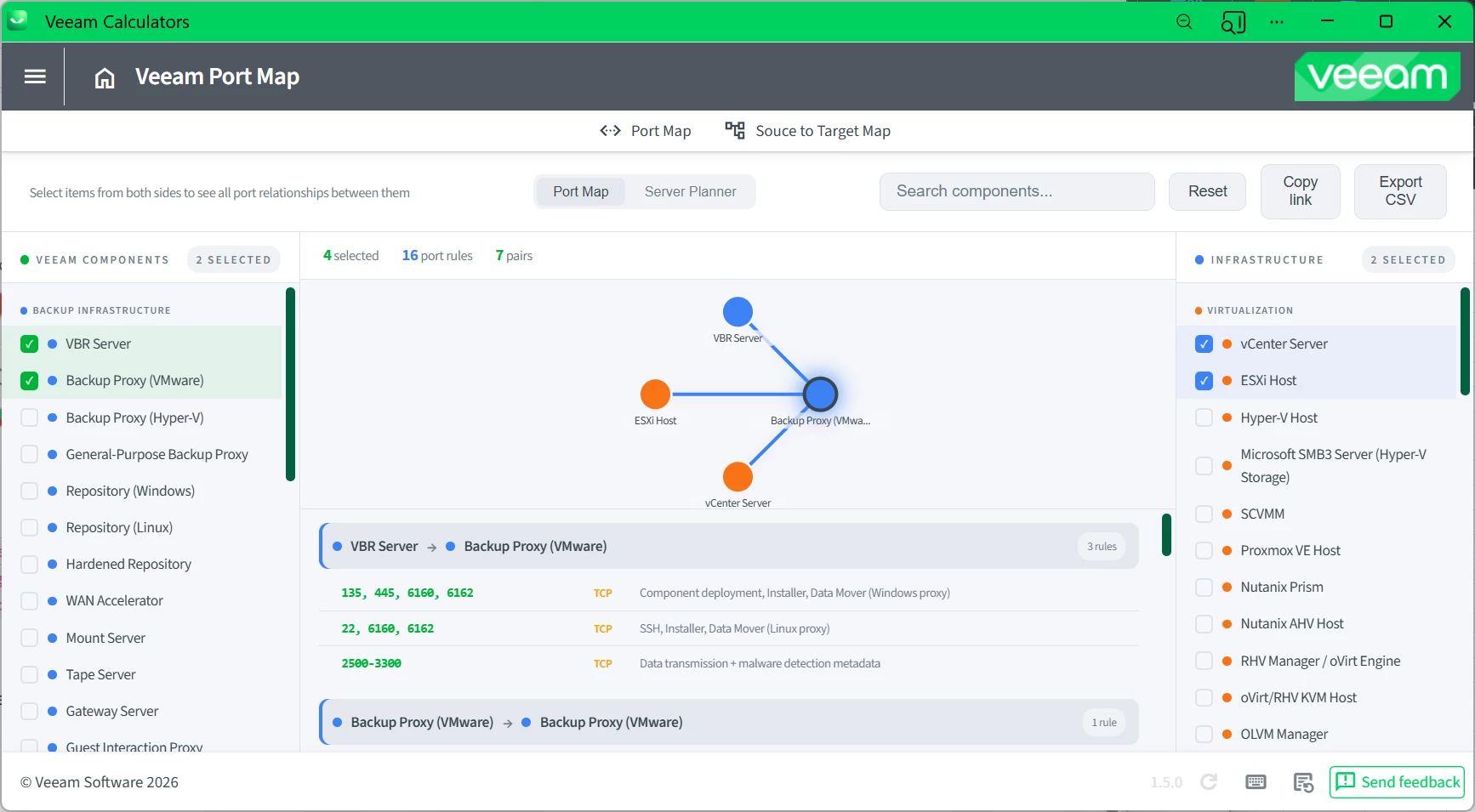Collapse VBR Server to Backup Proxy rules
This screenshot has width=1475, height=812.
[729, 546]
